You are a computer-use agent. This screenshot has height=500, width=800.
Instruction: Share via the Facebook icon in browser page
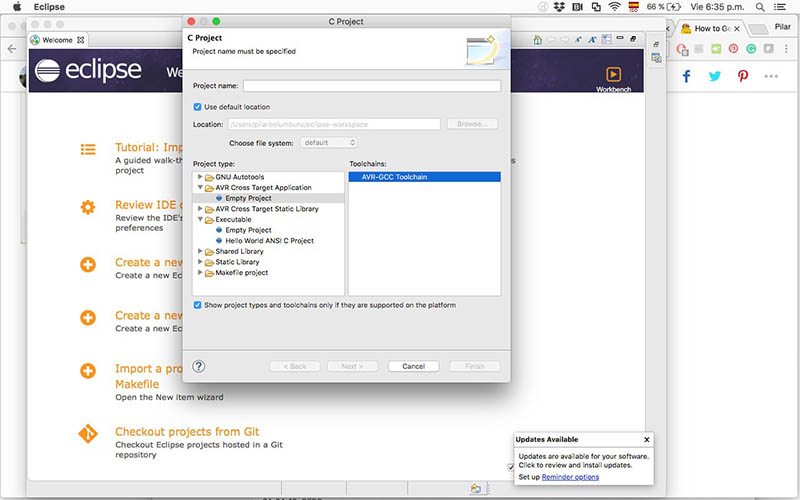(686, 77)
